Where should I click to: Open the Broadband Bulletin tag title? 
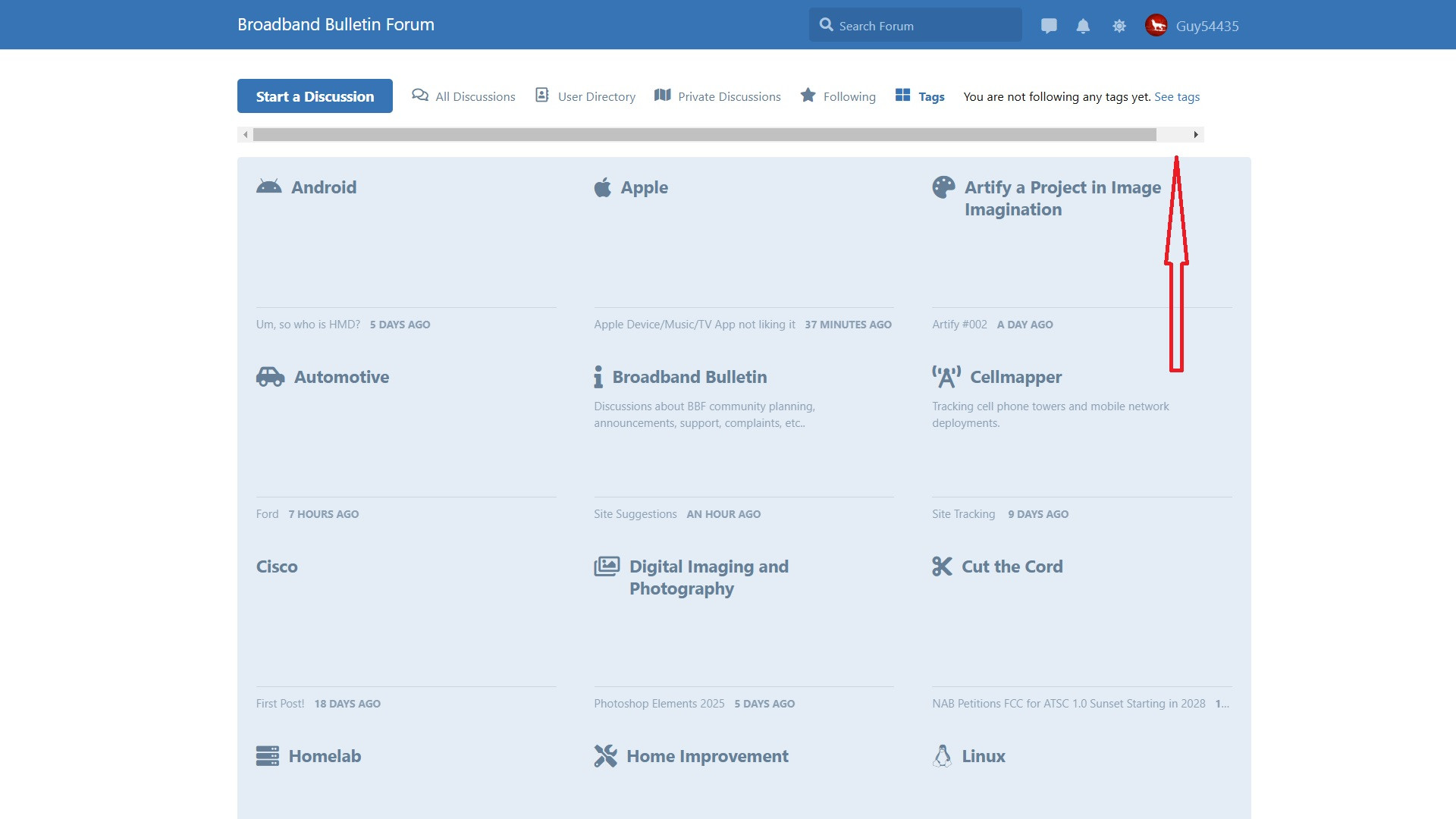689,377
